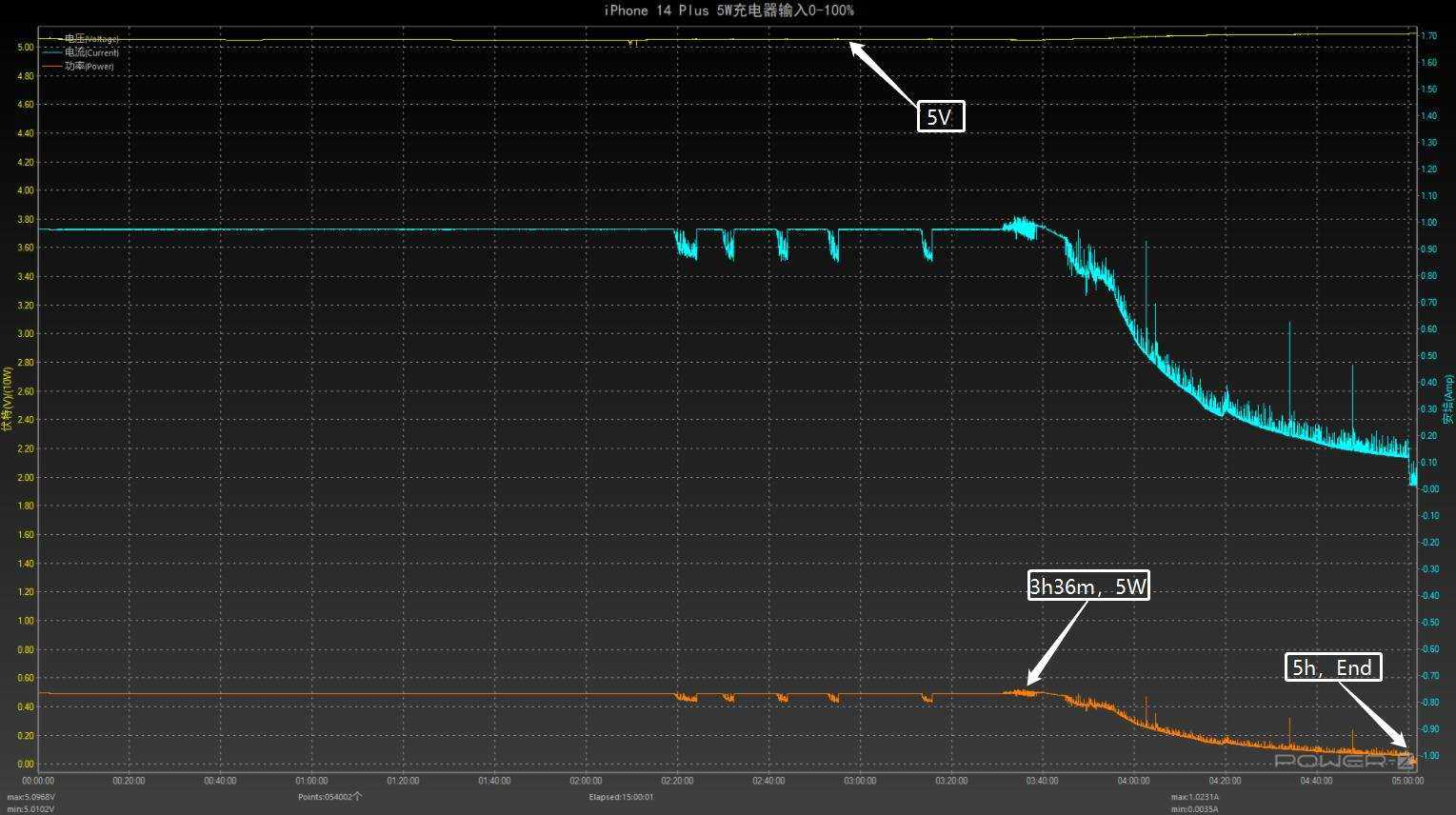Click the max:5.0968V status readout
This screenshot has width=1456, height=815.
(x=31, y=797)
